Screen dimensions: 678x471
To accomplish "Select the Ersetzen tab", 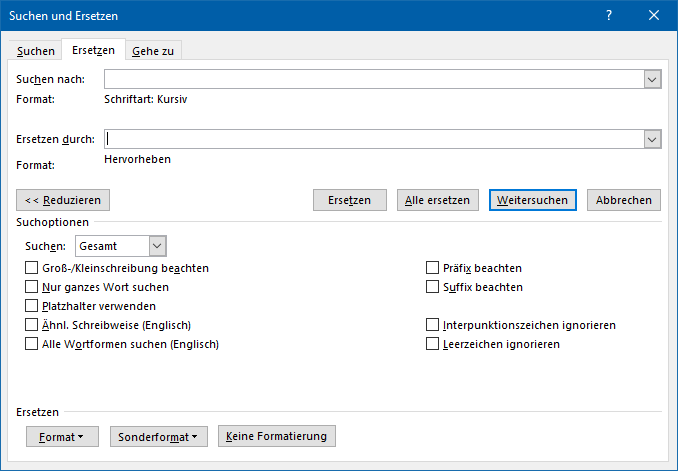I will [93, 50].
